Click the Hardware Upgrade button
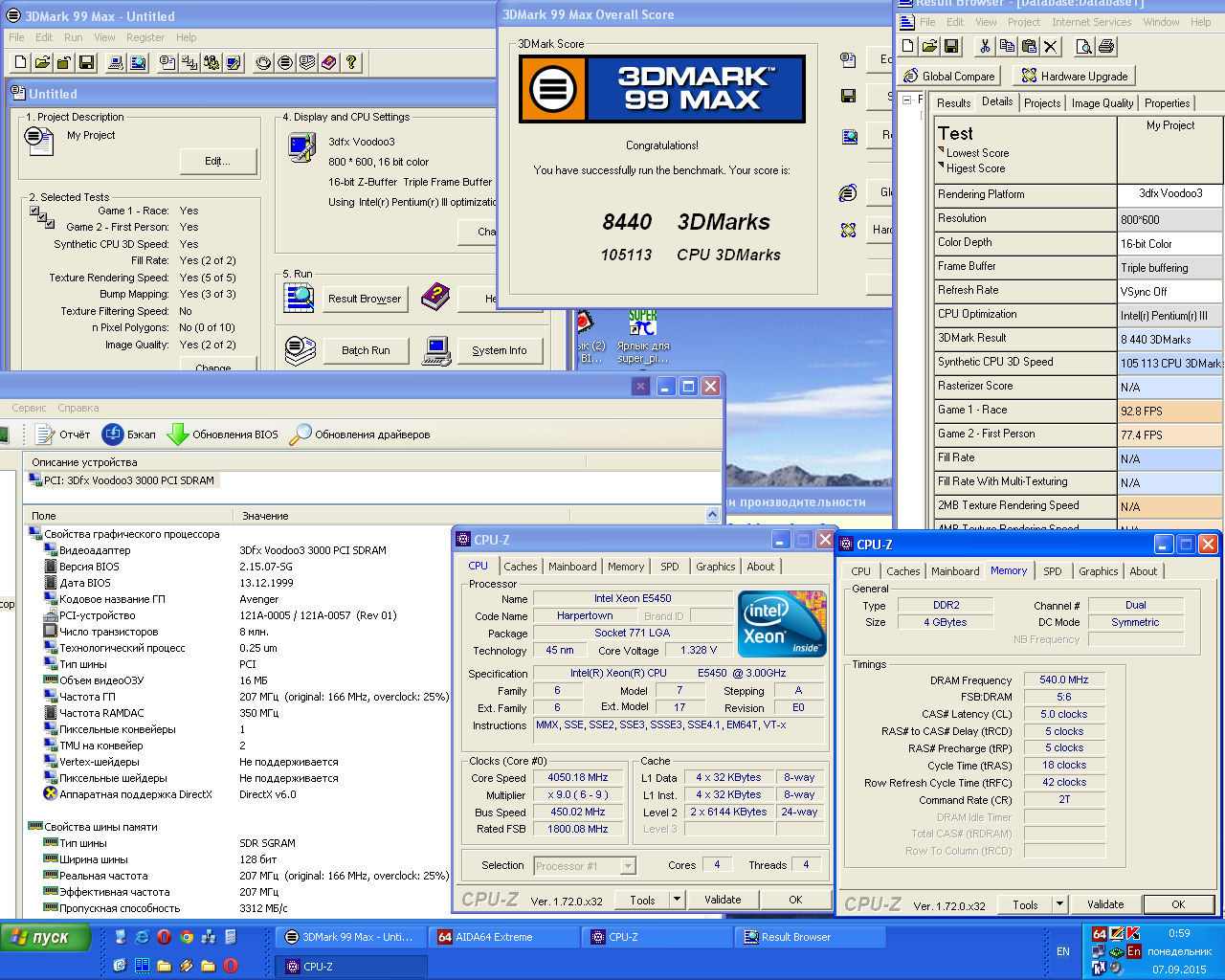This screenshot has height=980, width=1225. (1076, 76)
